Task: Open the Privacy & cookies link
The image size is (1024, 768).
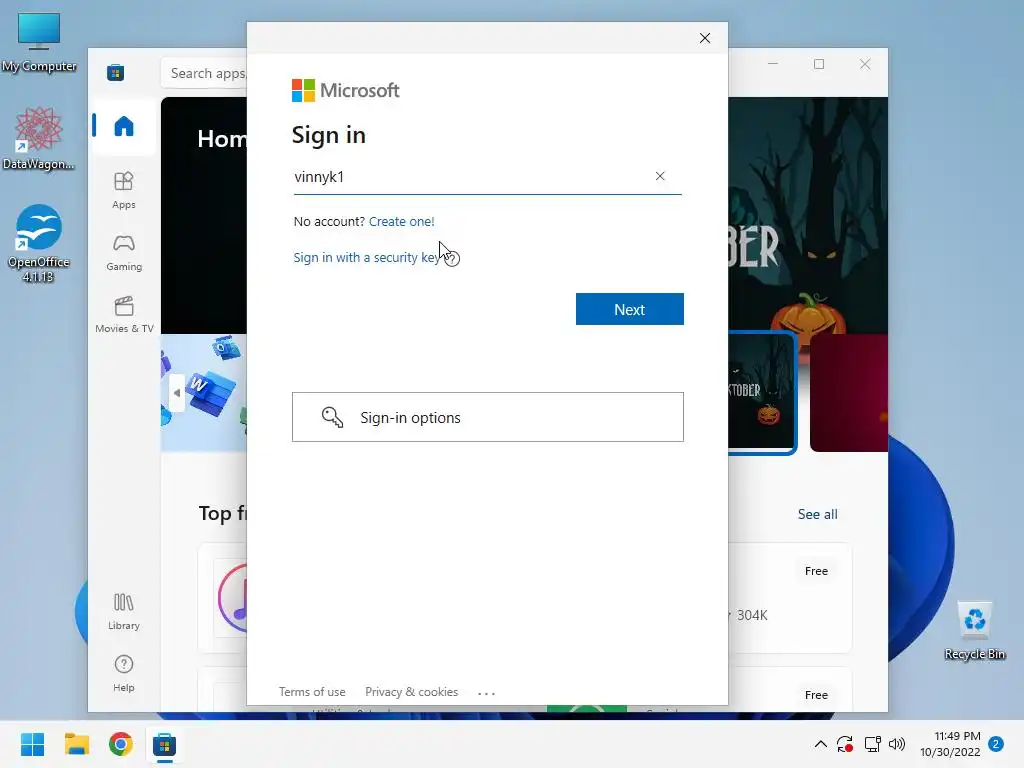Action: (411, 692)
